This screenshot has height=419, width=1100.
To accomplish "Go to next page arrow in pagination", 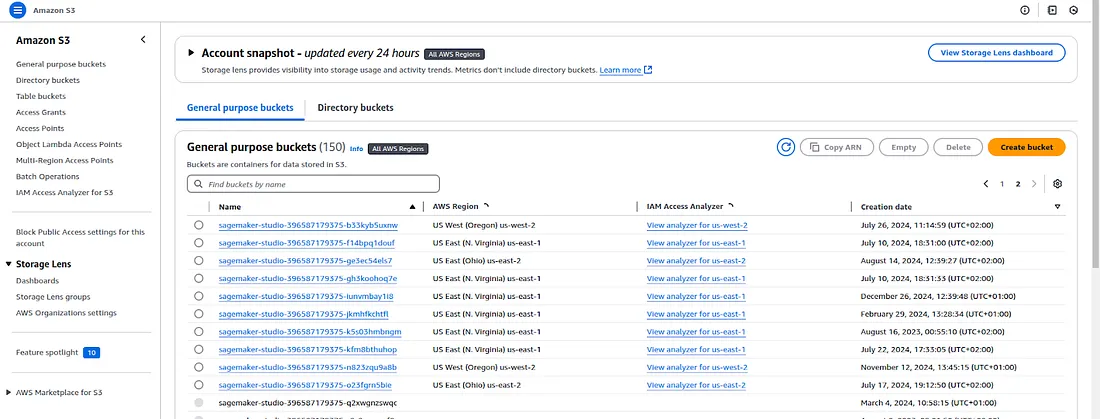I will [1034, 184].
